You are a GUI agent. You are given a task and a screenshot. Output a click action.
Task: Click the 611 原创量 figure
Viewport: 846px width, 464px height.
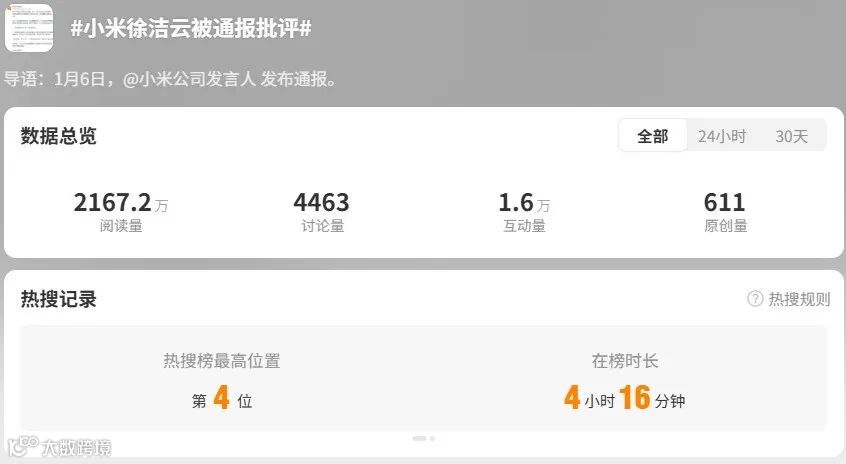click(x=725, y=202)
